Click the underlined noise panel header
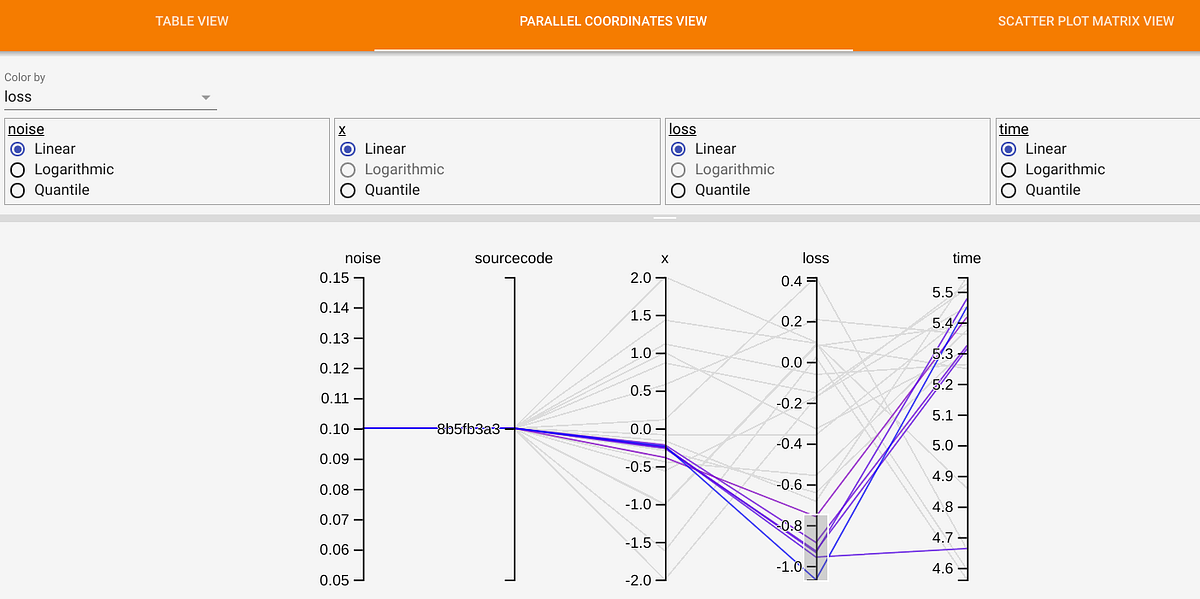The height and width of the screenshot is (599, 1200). pos(25,129)
